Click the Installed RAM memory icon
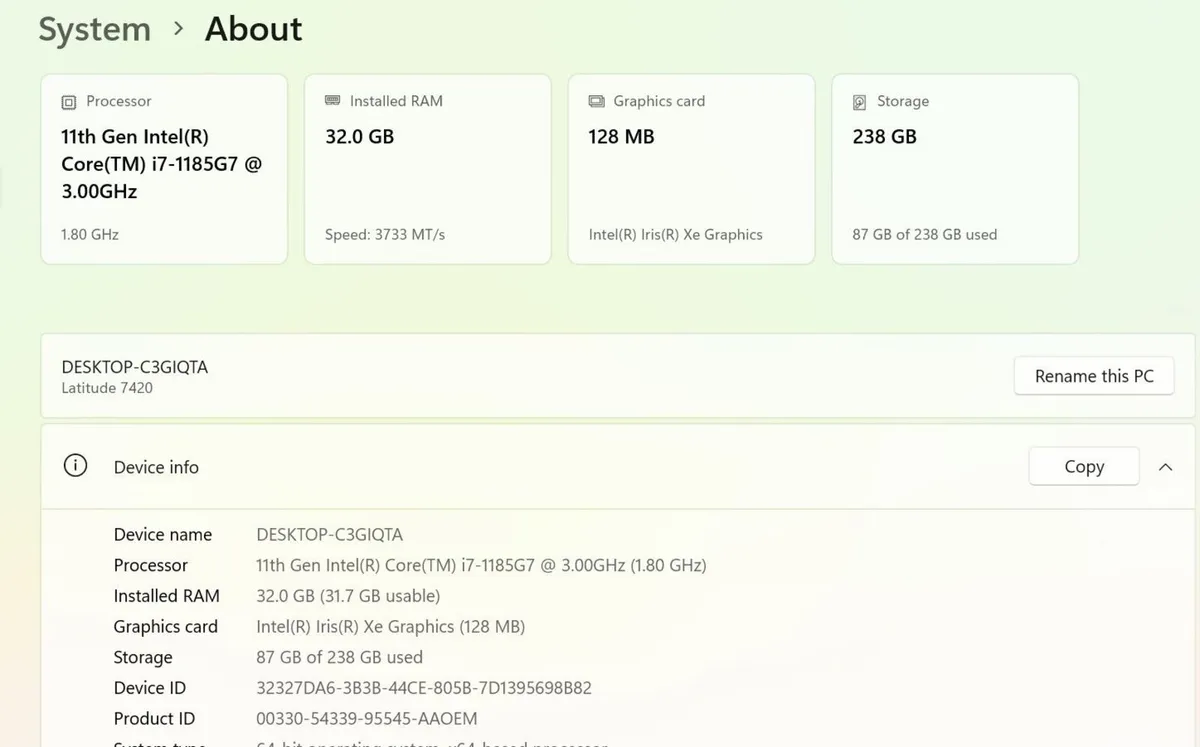 [333, 101]
